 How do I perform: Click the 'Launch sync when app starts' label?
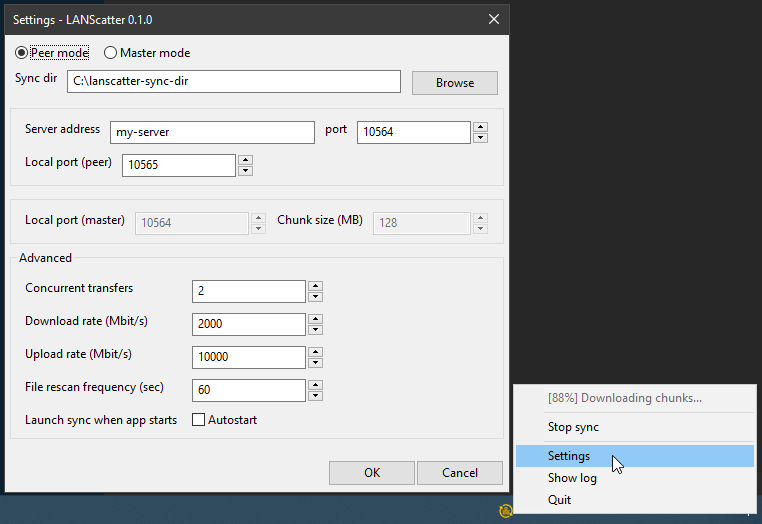101,420
